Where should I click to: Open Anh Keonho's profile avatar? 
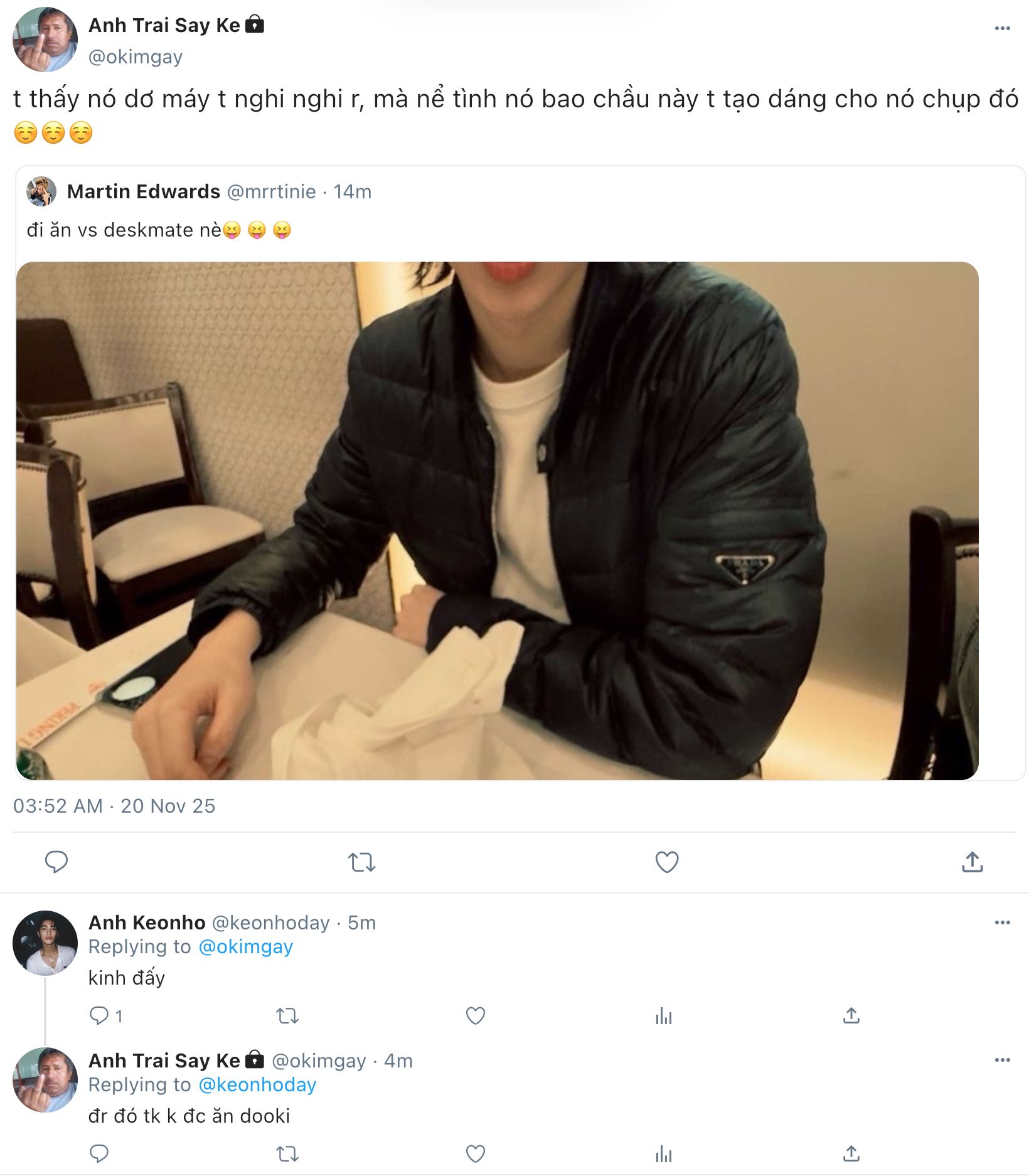(45, 943)
